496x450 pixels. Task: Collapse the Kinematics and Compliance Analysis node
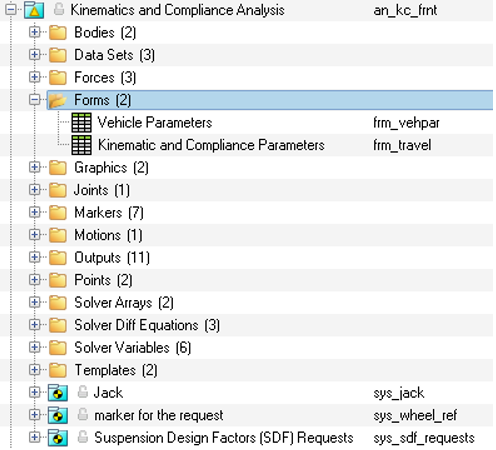tap(11, 10)
